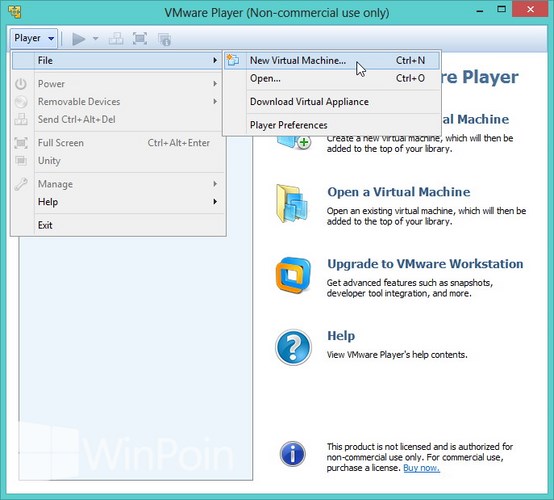This screenshot has height=500, width=554.
Task: Click the New Virtual Machine menu icon
Action: coord(233,60)
